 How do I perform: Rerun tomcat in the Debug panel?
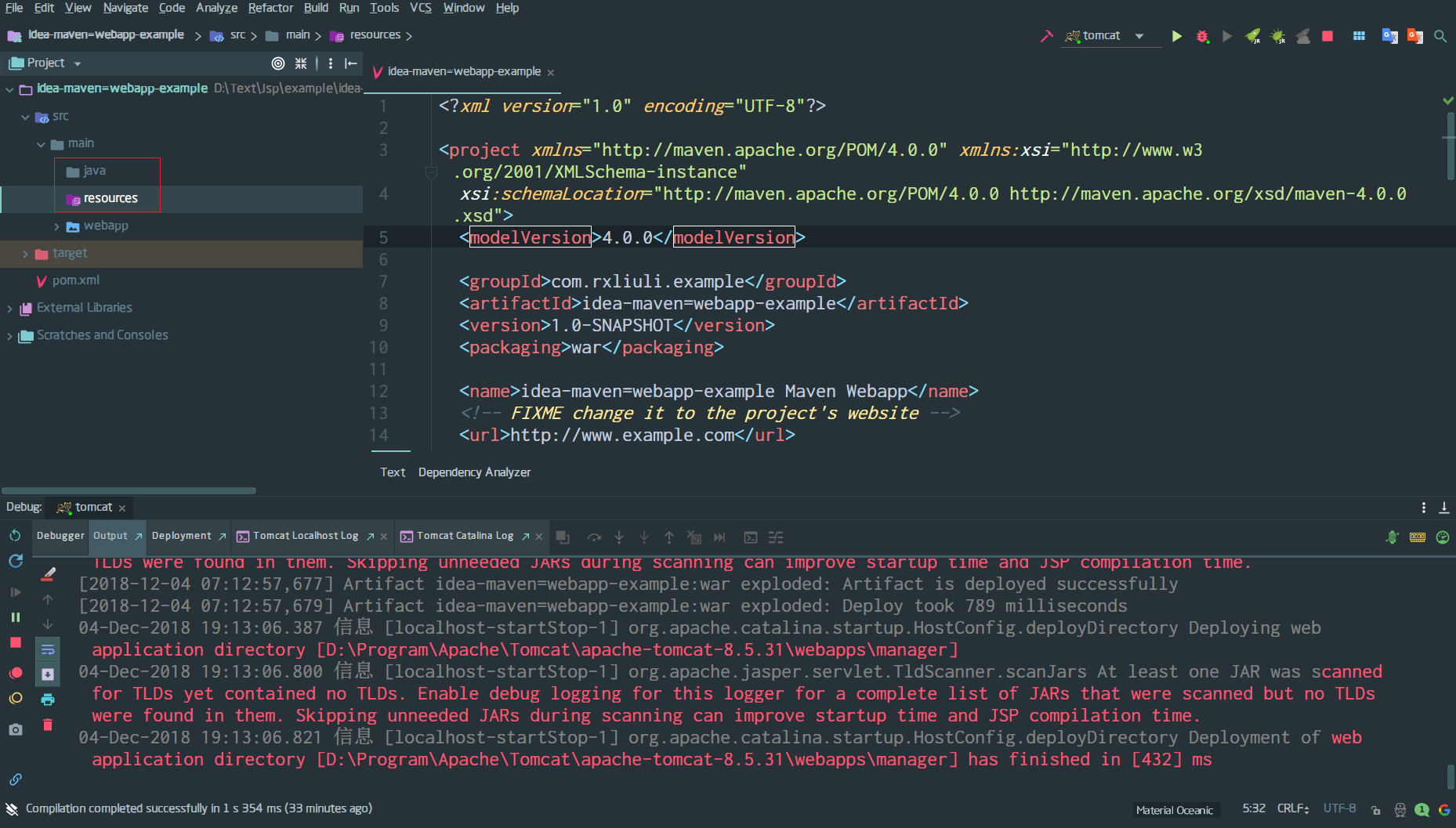[15, 535]
